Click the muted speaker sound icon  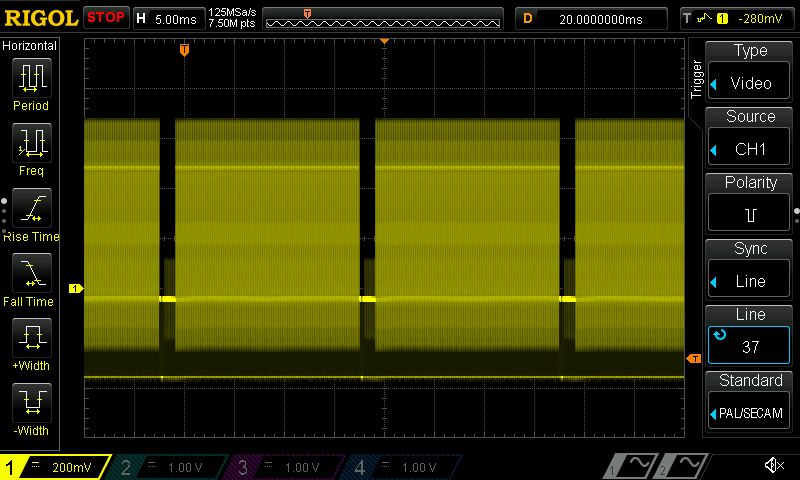[774, 465]
